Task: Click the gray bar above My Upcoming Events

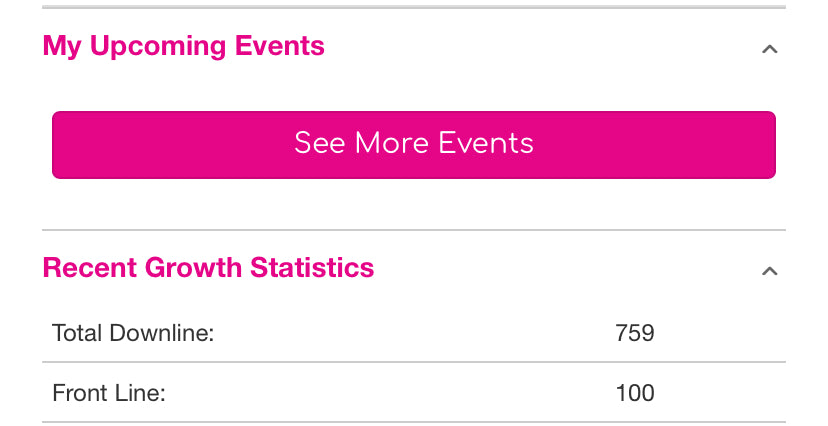Action: click(x=414, y=8)
